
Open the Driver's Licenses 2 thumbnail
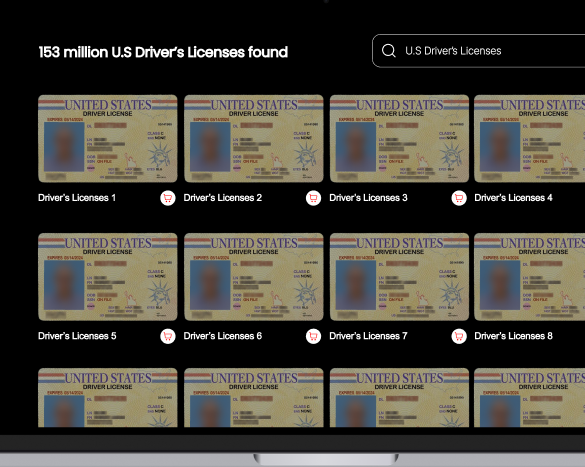tap(254, 139)
